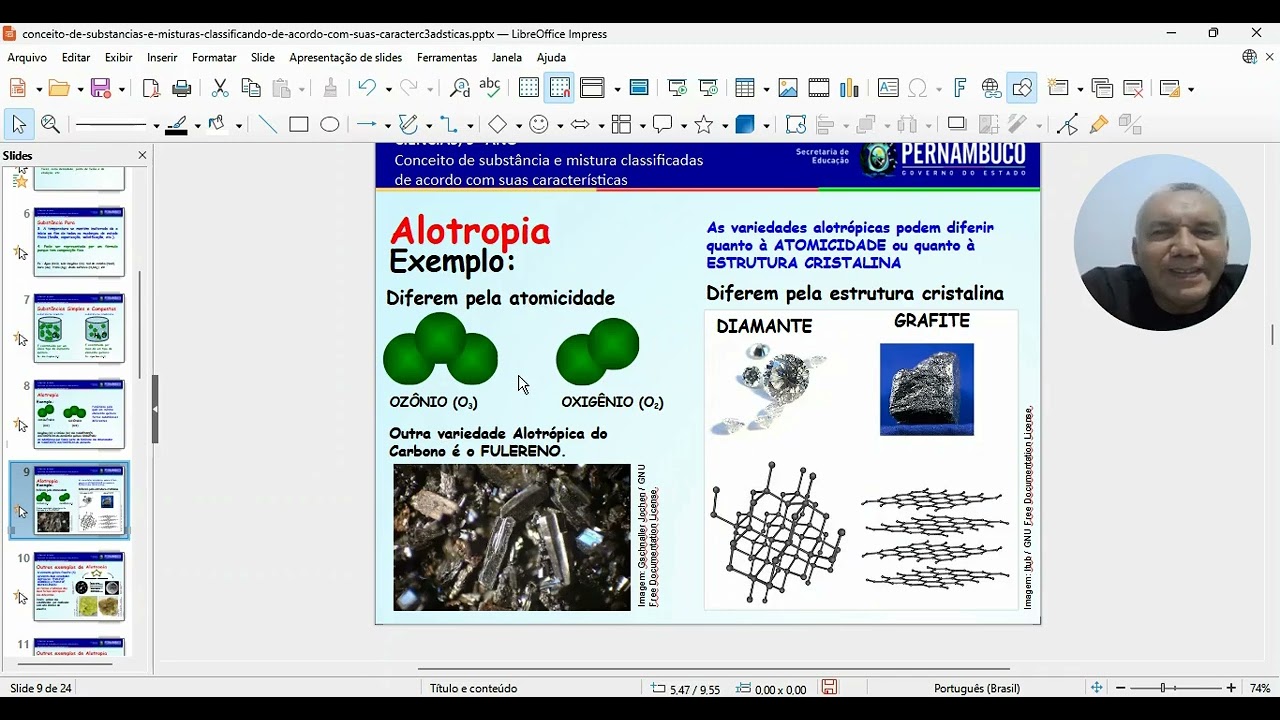
Task: Toggle the Display Grid button
Action: pos(529,88)
